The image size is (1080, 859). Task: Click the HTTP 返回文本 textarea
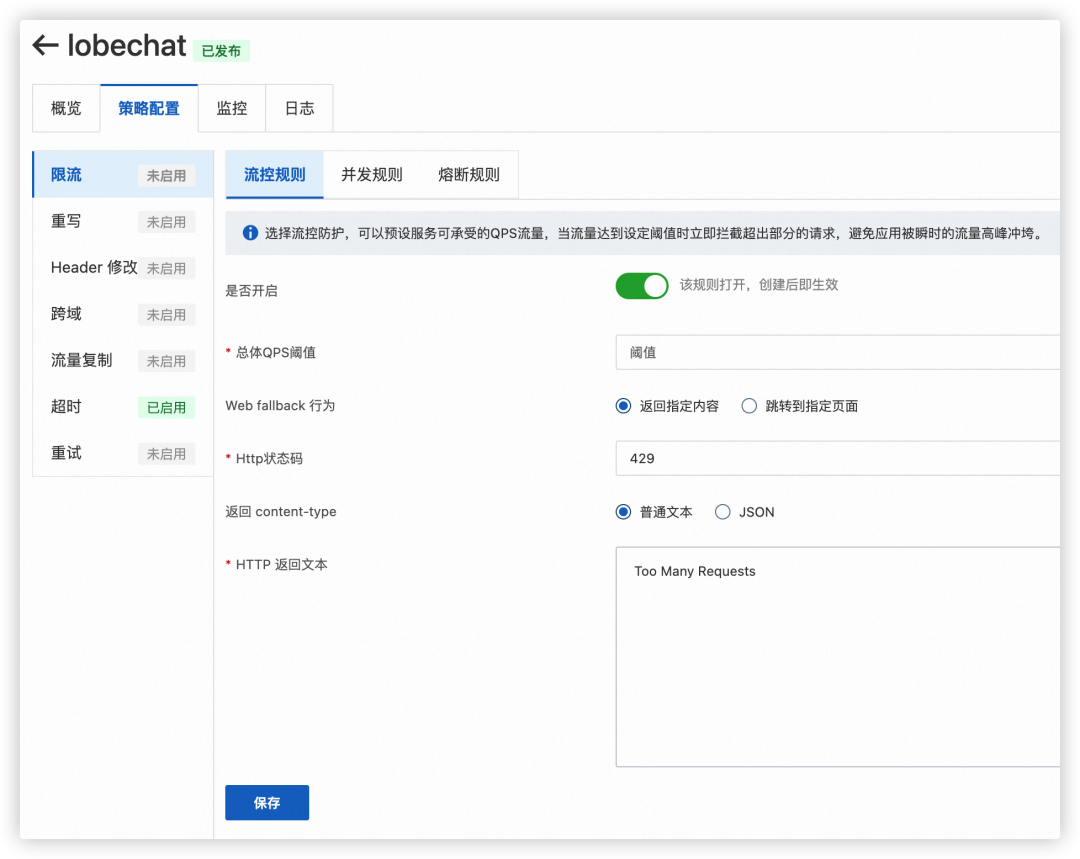pos(838,657)
